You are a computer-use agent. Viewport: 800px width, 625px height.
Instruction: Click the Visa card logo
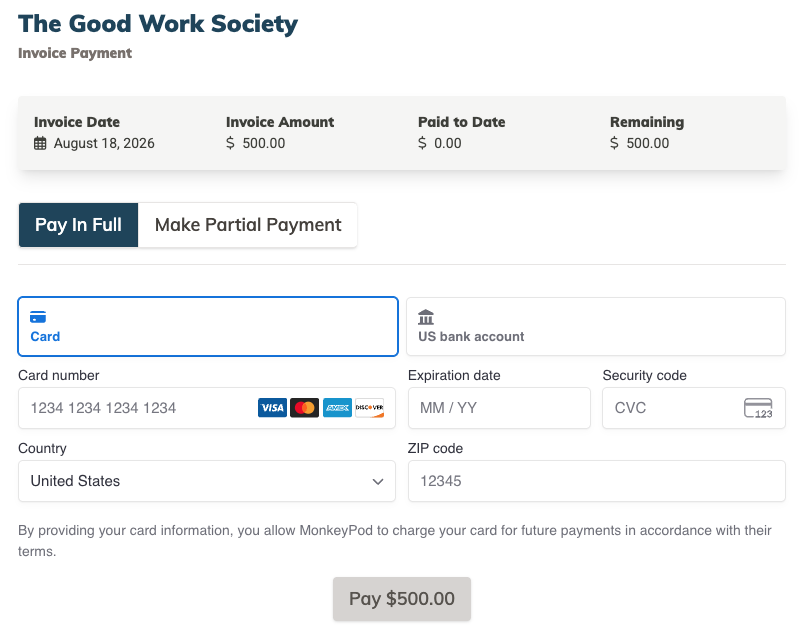[x=272, y=408]
